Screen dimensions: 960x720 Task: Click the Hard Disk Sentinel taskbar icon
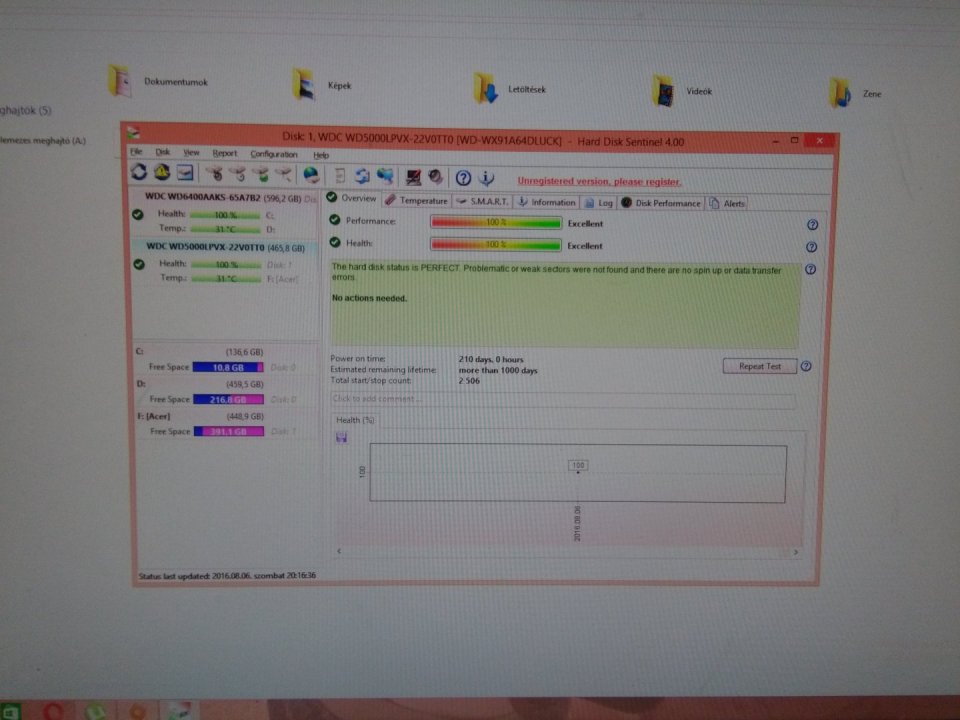click(x=179, y=711)
